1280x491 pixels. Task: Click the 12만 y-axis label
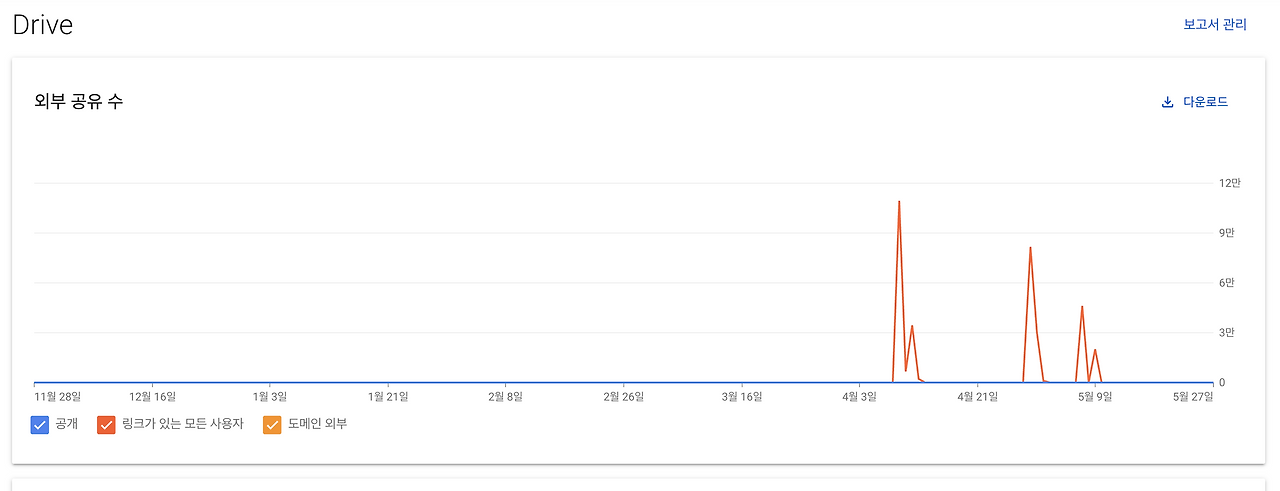click(x=1229, y=183)
